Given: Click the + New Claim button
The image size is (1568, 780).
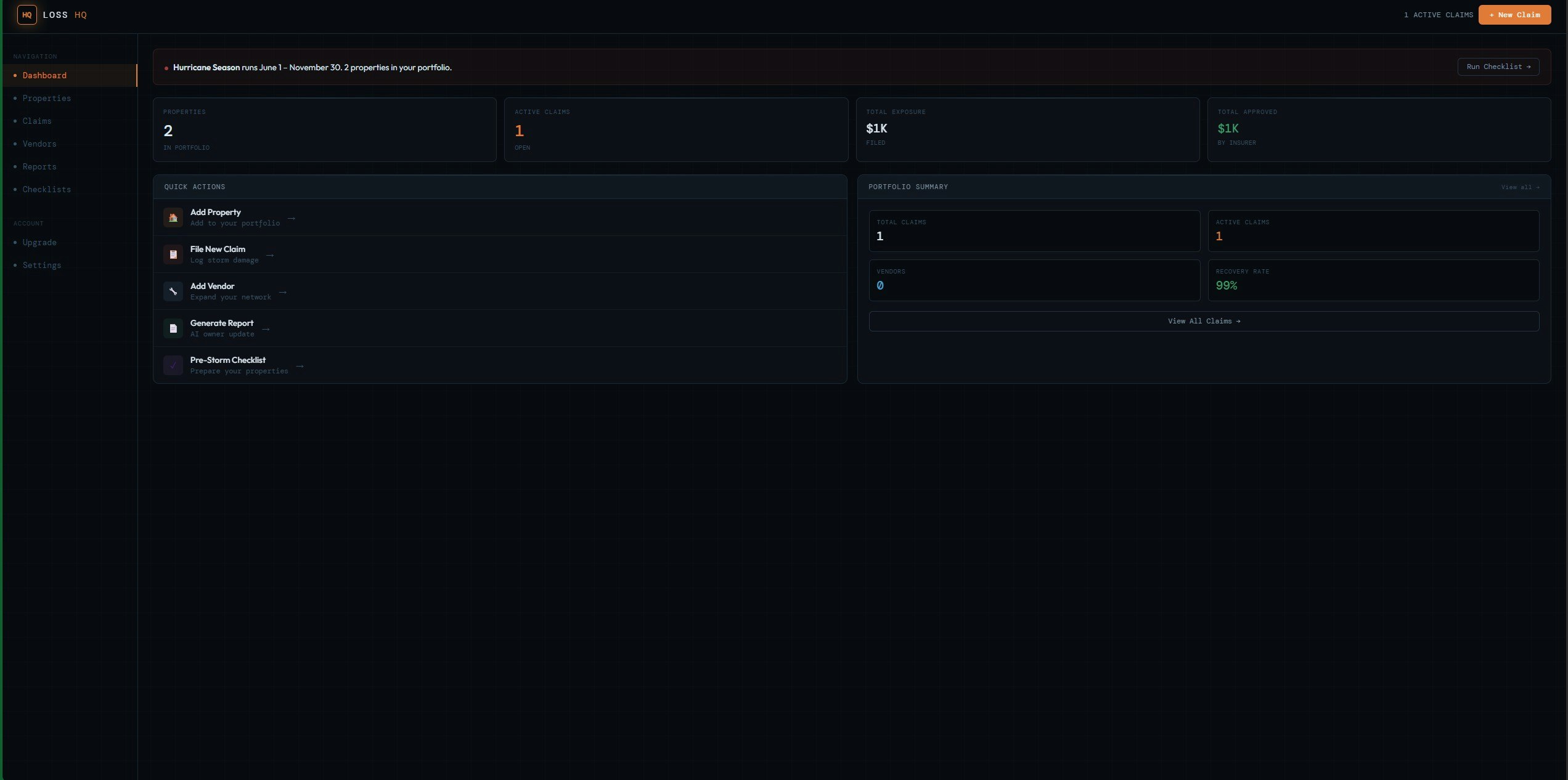Looking at the screenshot, I should coord(1514,15).
